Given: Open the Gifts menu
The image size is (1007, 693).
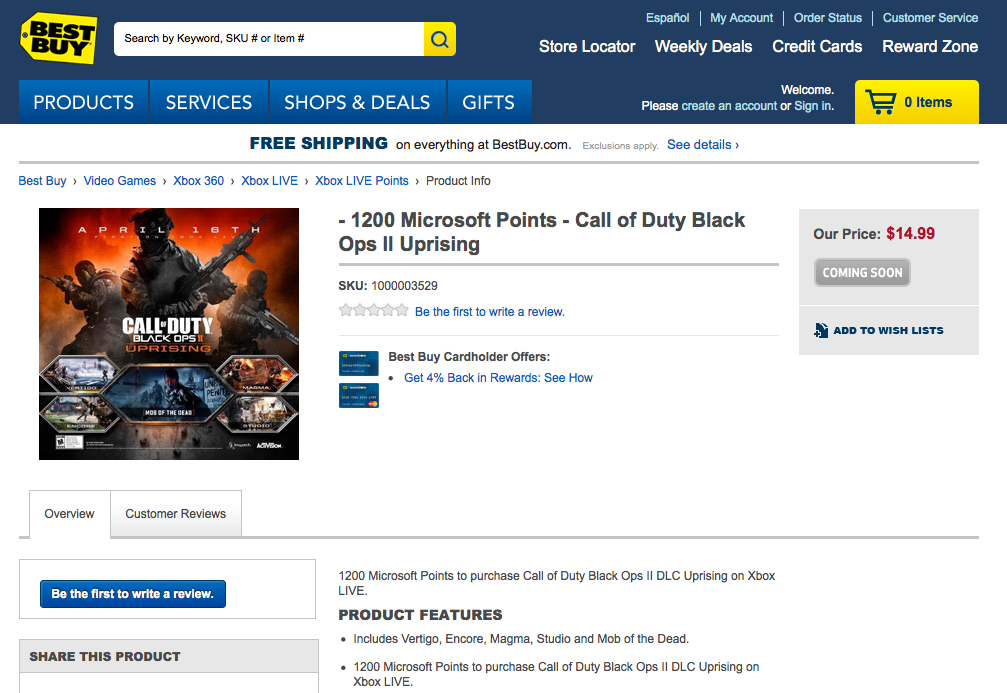Looking at the screenshot, I should [x=488, y=102].
